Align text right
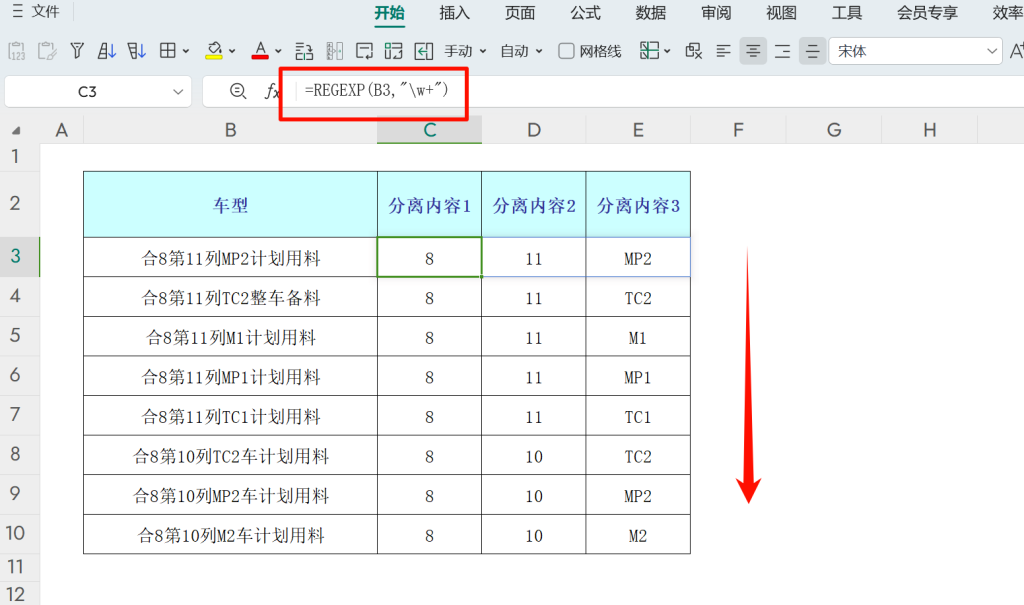 pyautogui.click(x=782, y=51)
